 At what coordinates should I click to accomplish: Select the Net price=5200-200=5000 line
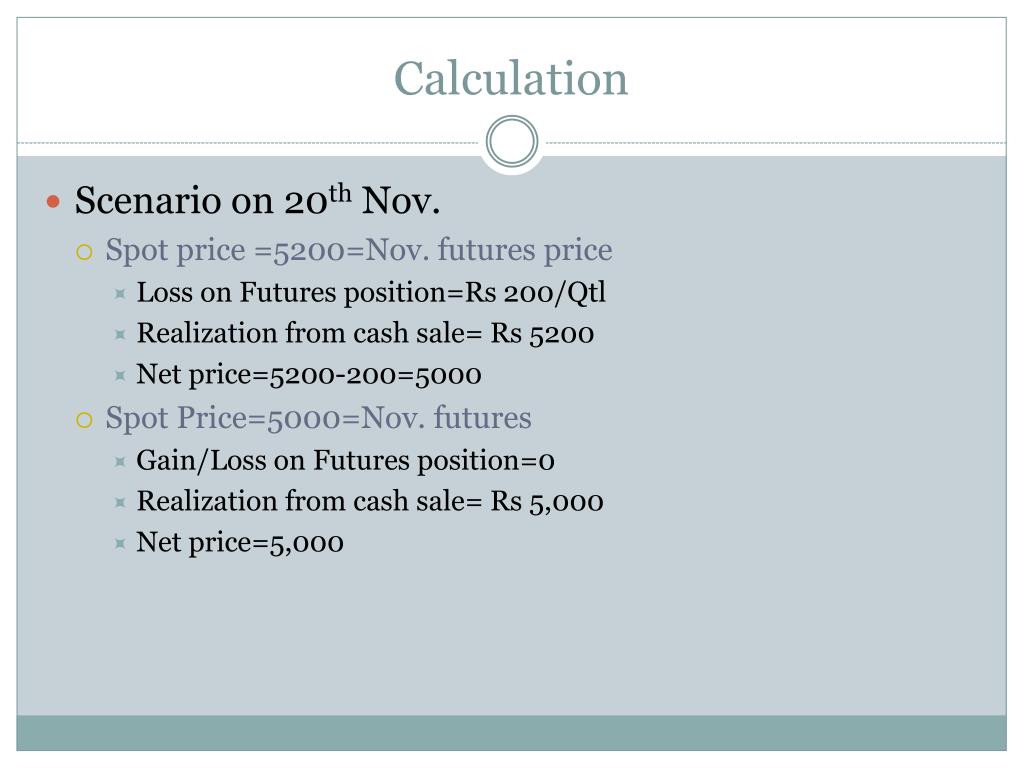[x=309, y=375]
